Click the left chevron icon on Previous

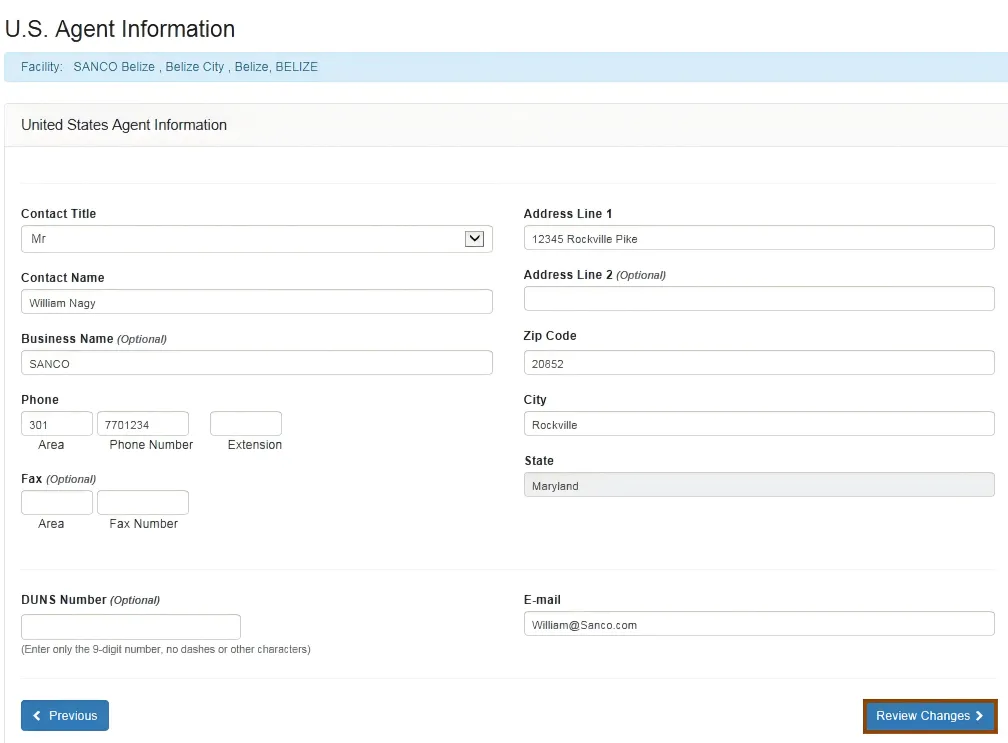(38, 716)
